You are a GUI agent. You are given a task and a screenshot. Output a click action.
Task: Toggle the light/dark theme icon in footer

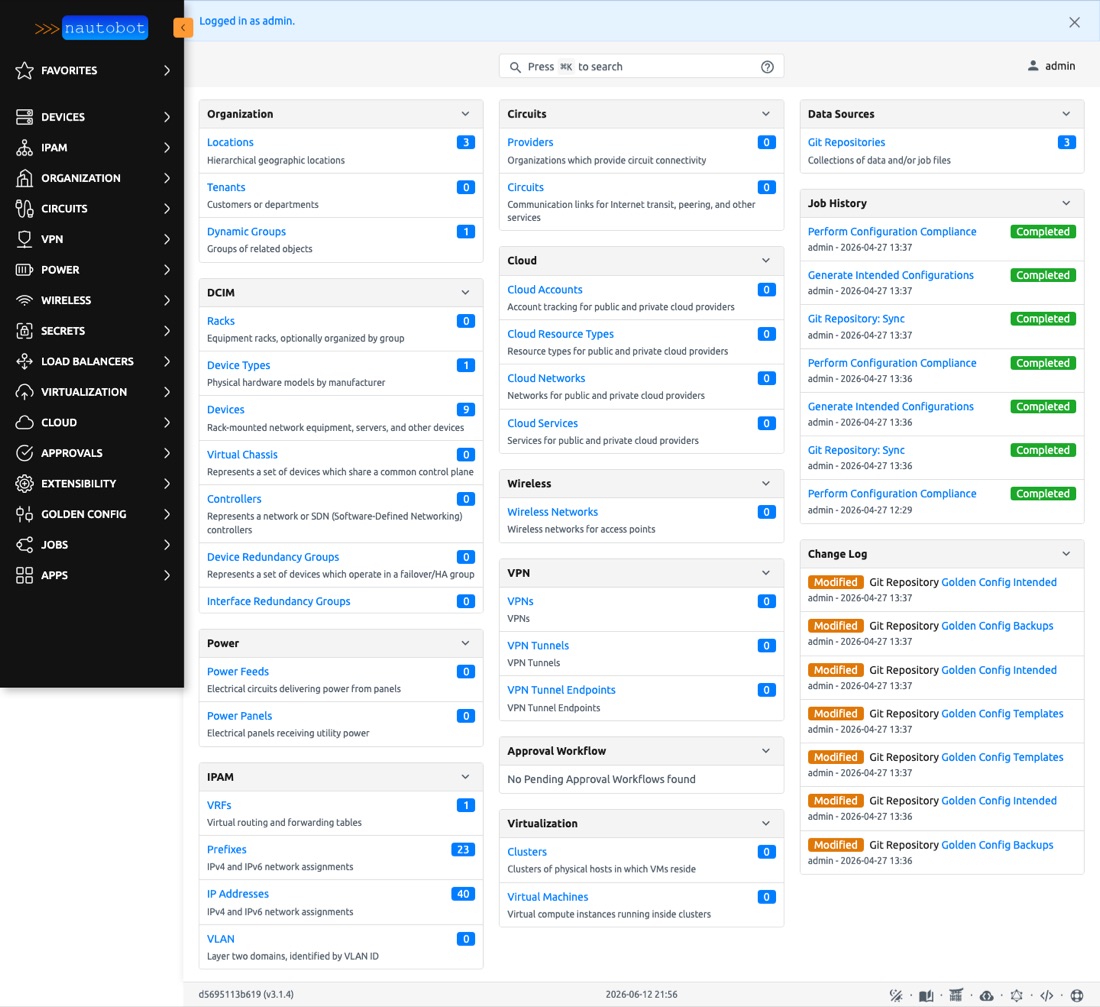click(x=896, y=995)
